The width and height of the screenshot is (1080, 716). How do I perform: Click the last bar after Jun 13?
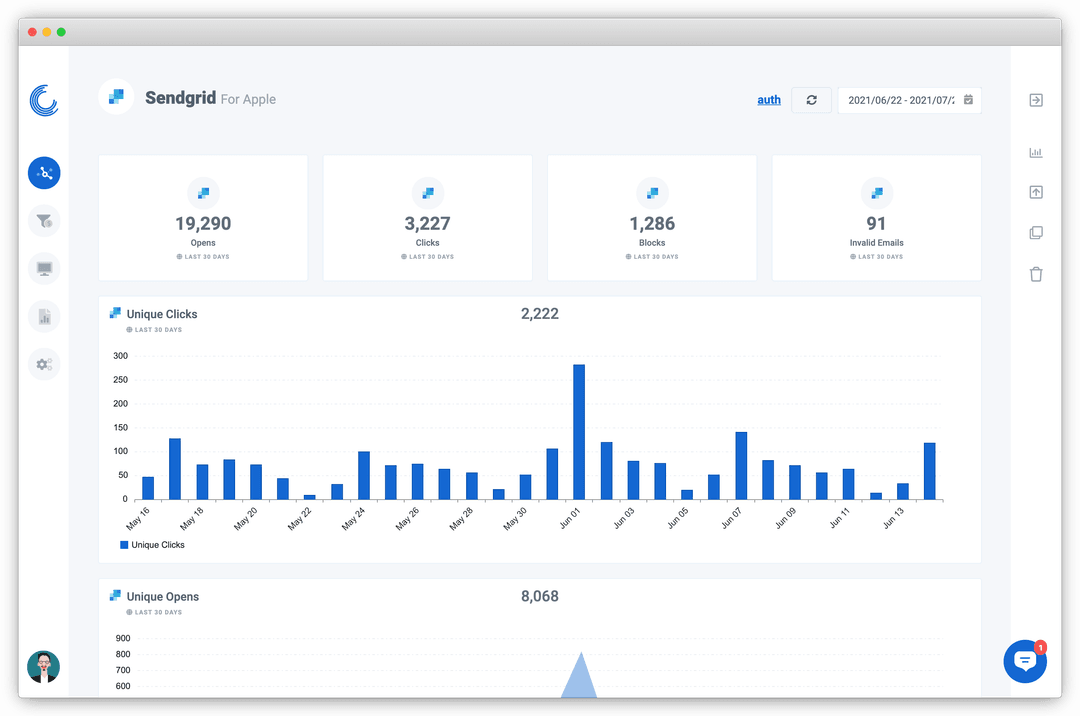tap(930, 471)
